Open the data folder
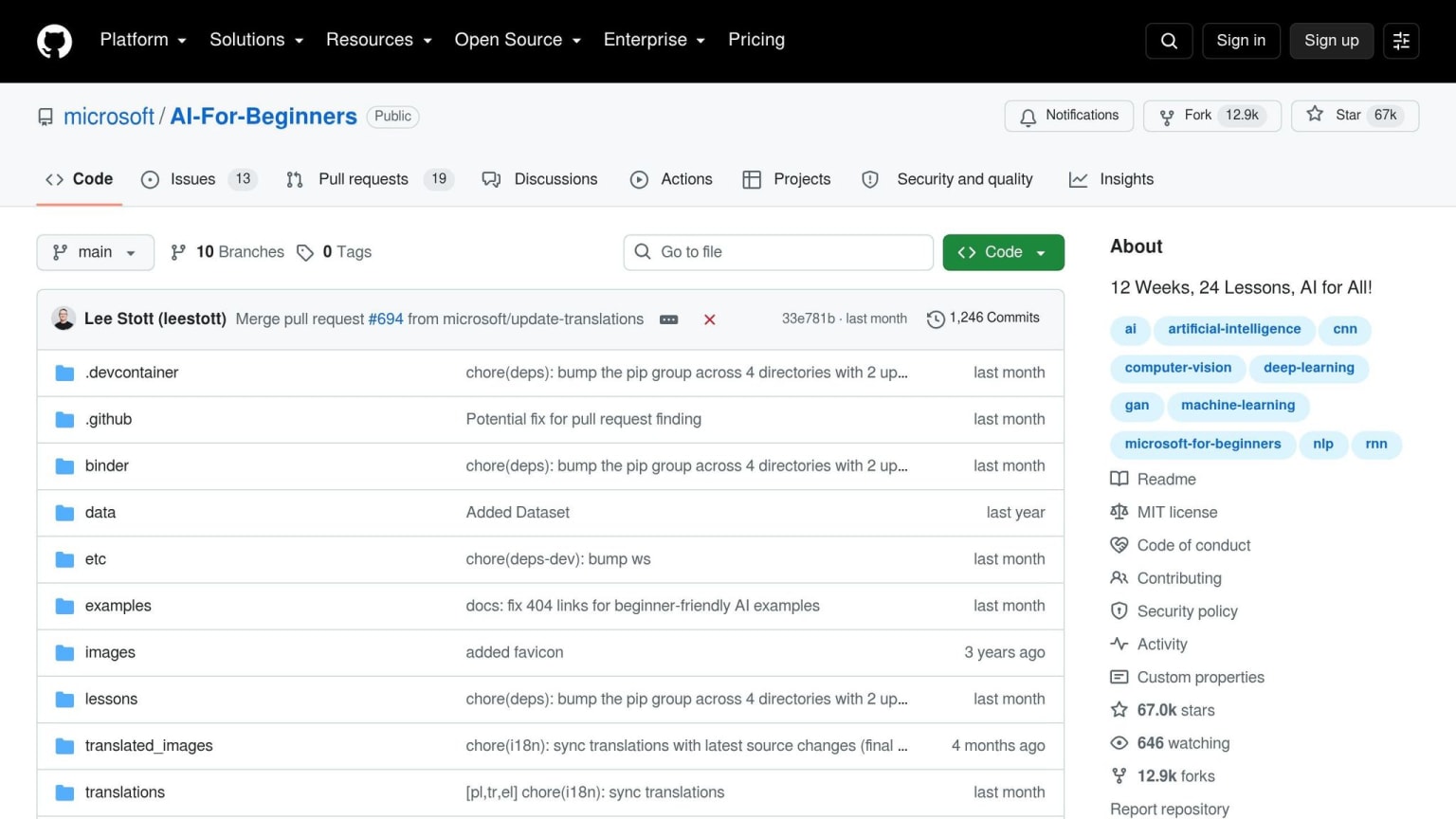This screenshot has width=1456, height=819. pyautogui.click(x=100, y=512)
